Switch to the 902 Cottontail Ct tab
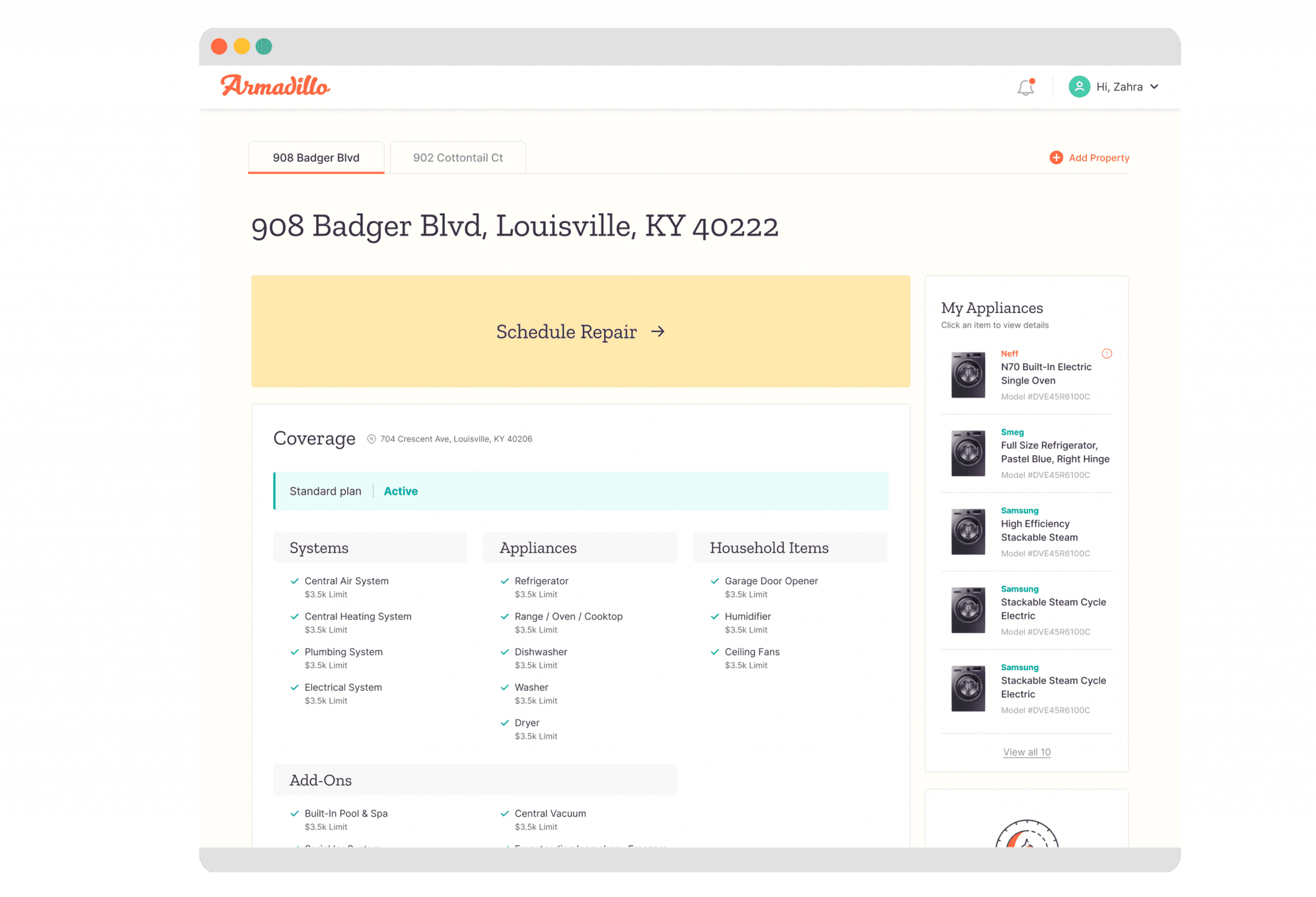This screenshot has width=1316, height=897. coord(458,157)
